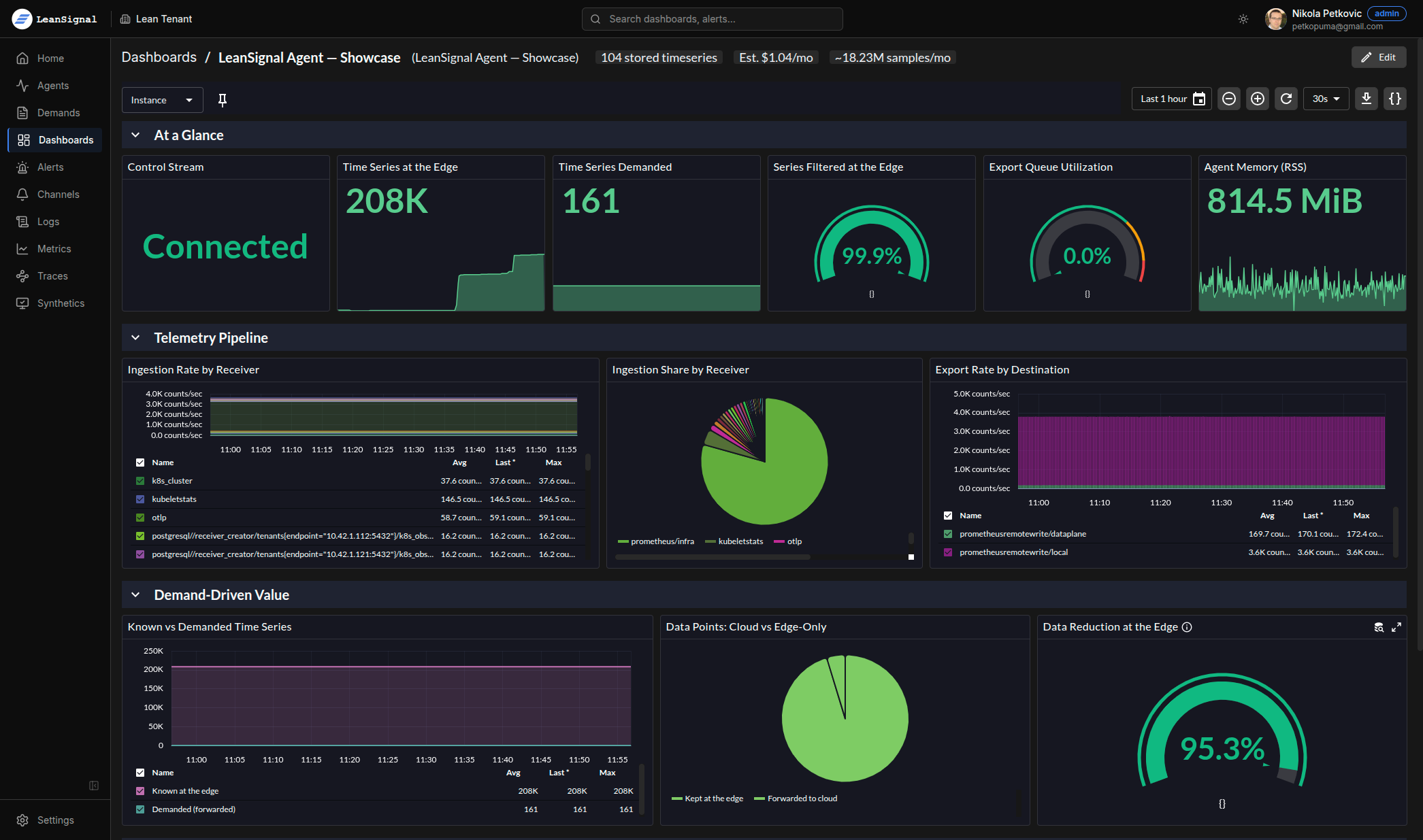Screen dimensions: 1423x840
Task: Click the Settings gear icon
Action: tap(22, 820)
